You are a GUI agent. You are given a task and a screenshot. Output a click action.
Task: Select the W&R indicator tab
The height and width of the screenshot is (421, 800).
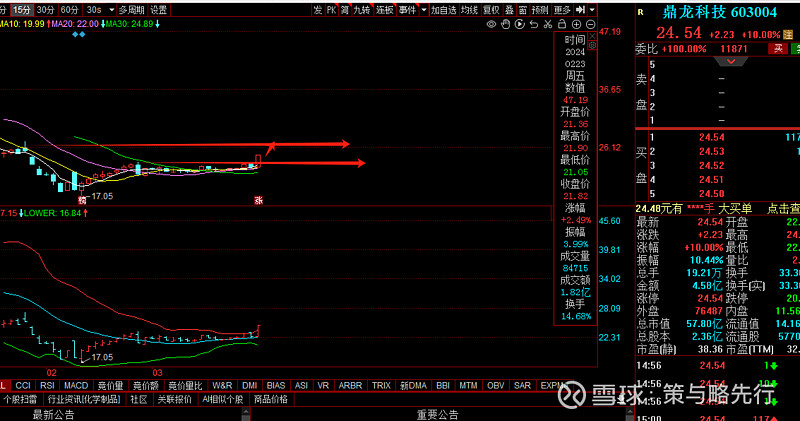pos(222,386)
